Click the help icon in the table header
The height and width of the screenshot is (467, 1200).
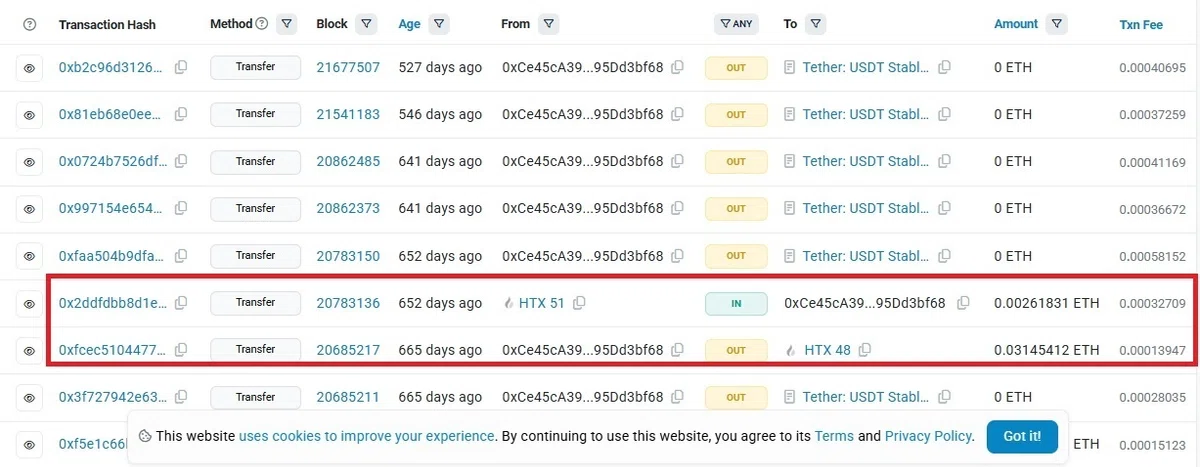pyautogui.click(x=29, y=24)
